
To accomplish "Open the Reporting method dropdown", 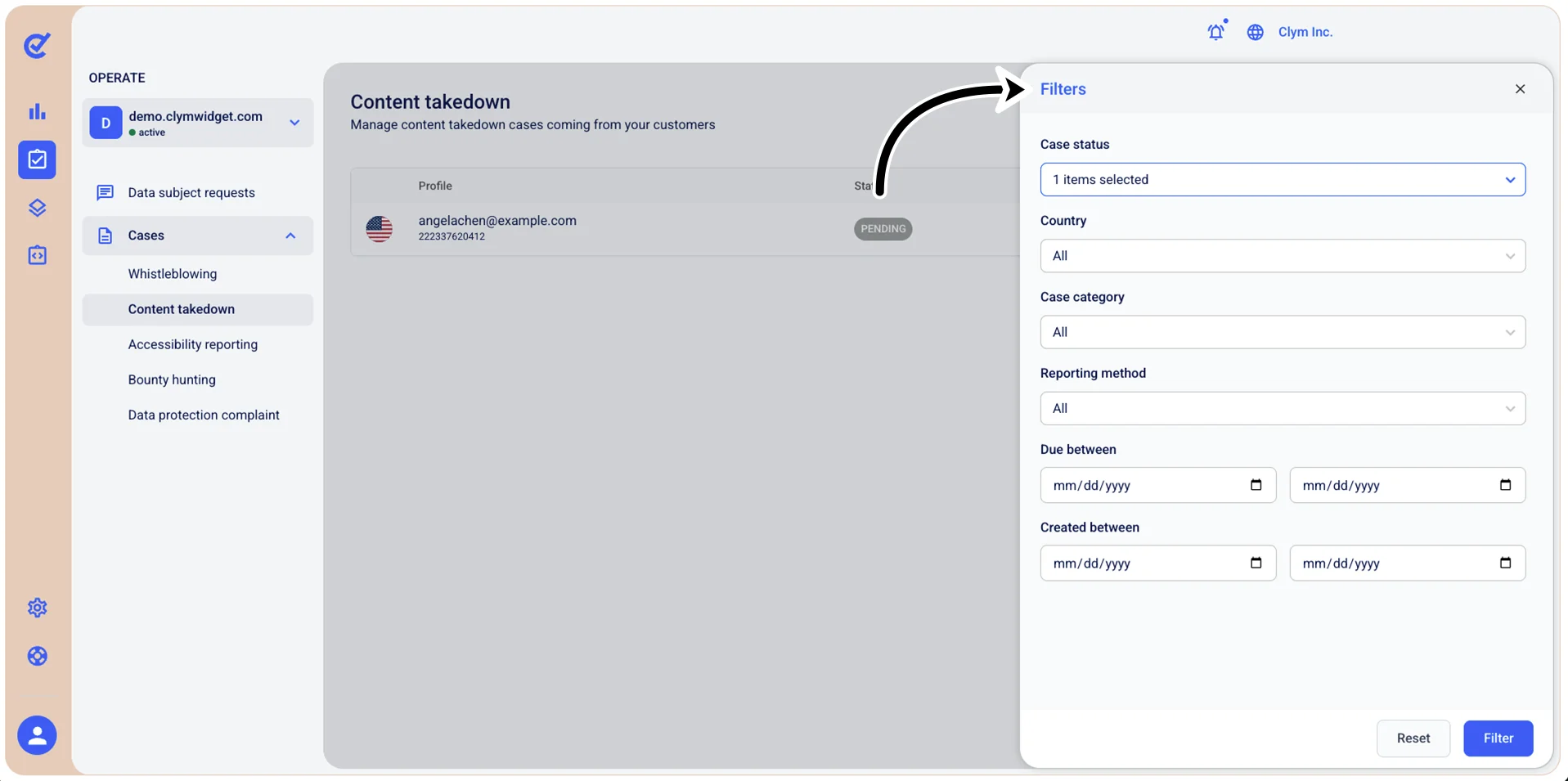I will click(x=1283, y=408).
